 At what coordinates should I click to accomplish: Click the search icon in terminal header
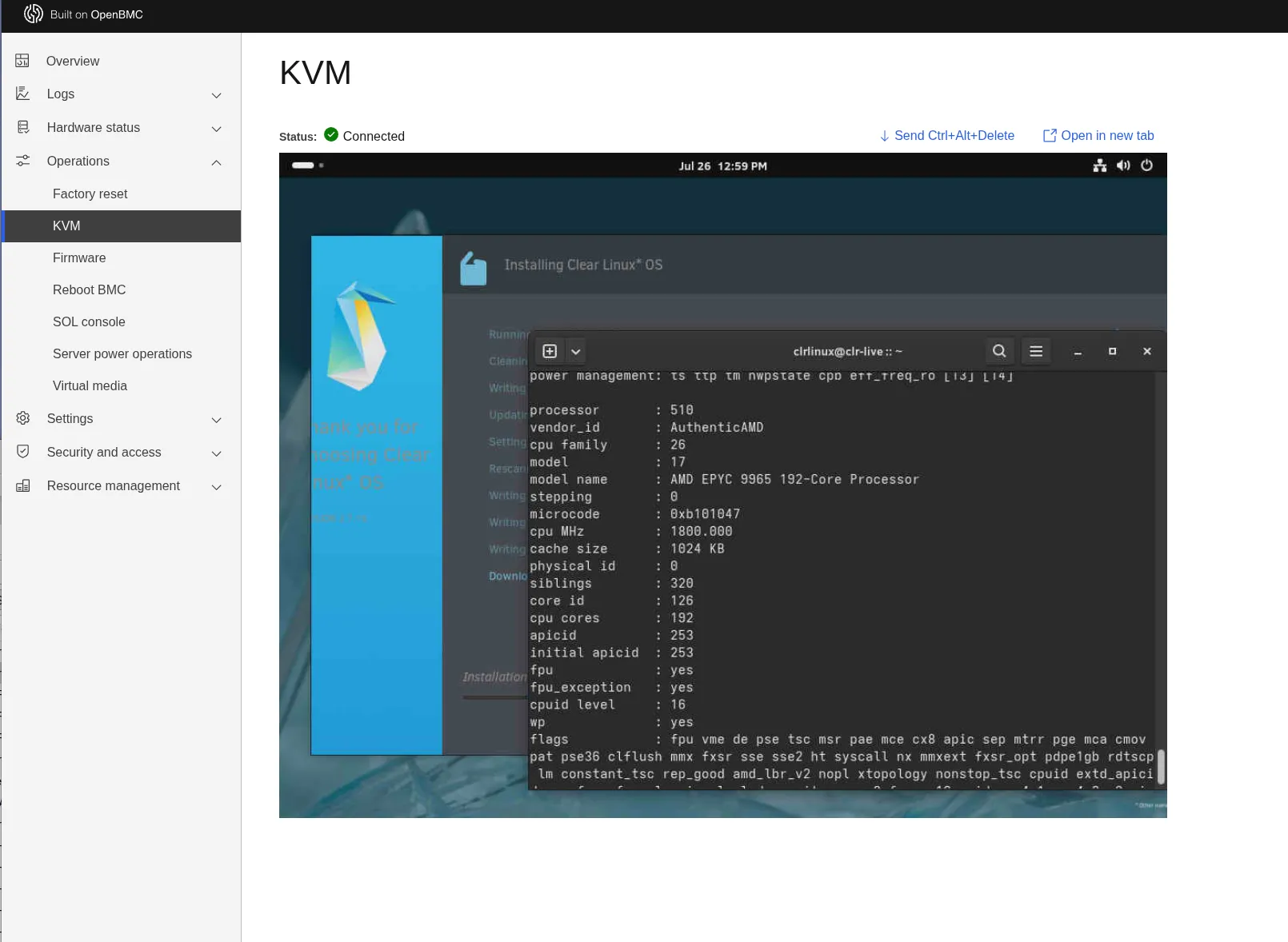[x=998, y=351]
